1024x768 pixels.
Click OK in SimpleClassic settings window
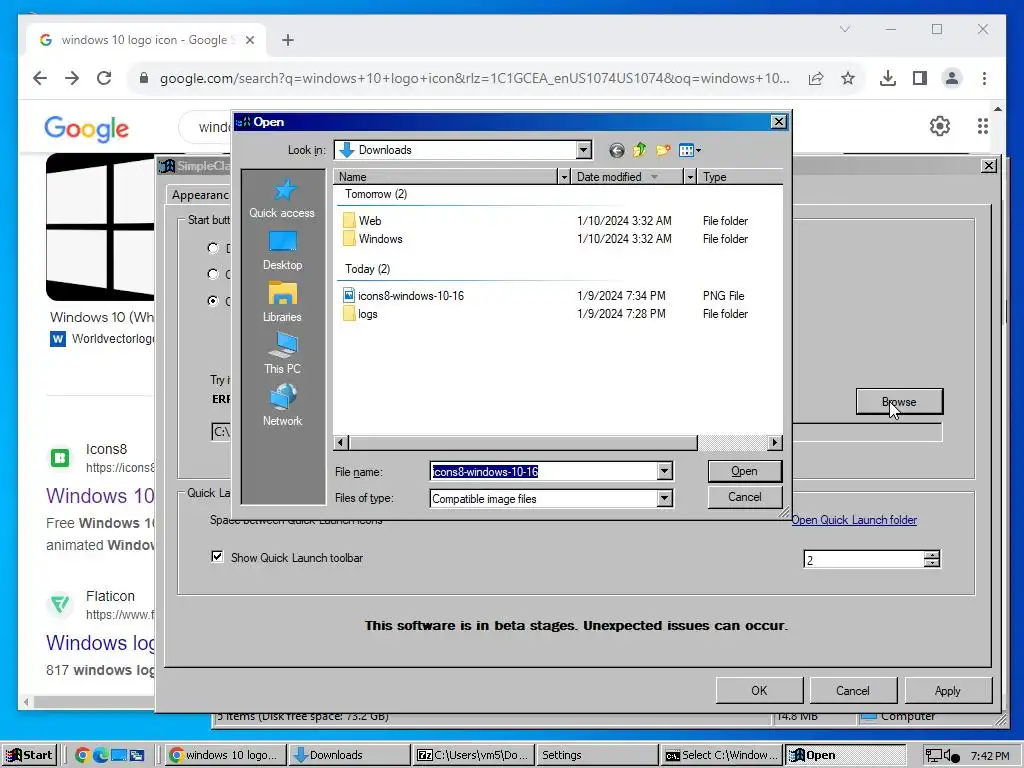[759, 691]
